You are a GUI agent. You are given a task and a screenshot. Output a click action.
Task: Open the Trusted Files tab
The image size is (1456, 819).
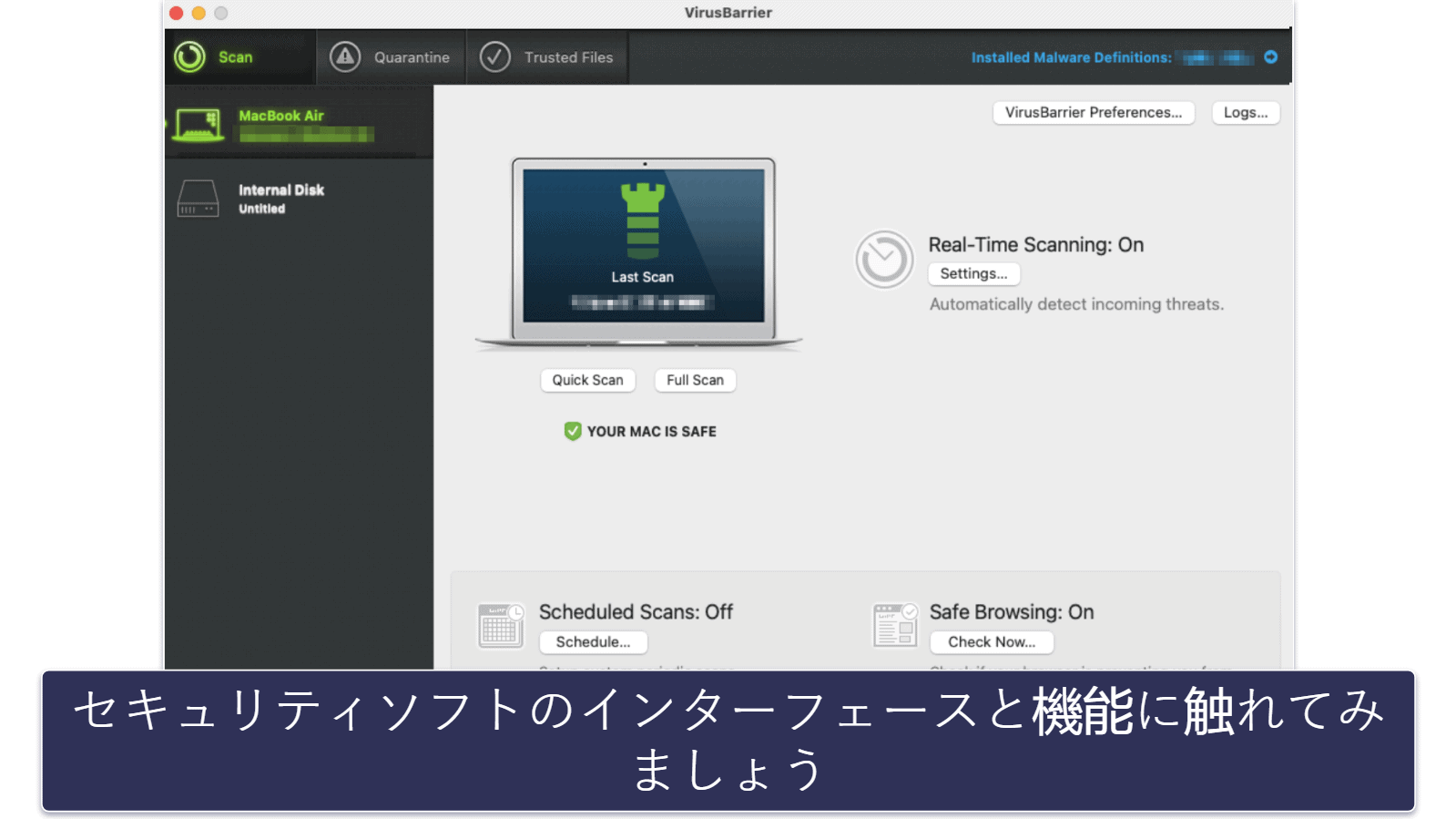(547, 57)
